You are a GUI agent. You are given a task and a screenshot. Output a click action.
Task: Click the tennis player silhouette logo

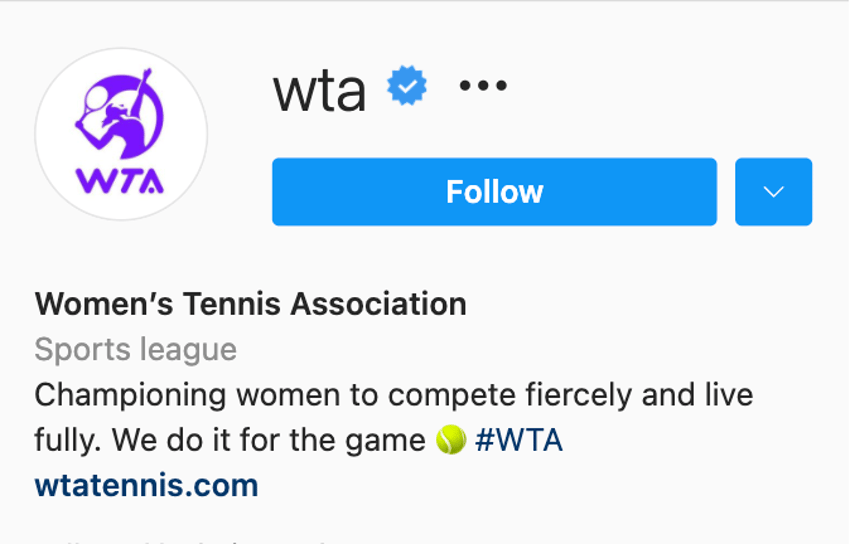(119, 114)
